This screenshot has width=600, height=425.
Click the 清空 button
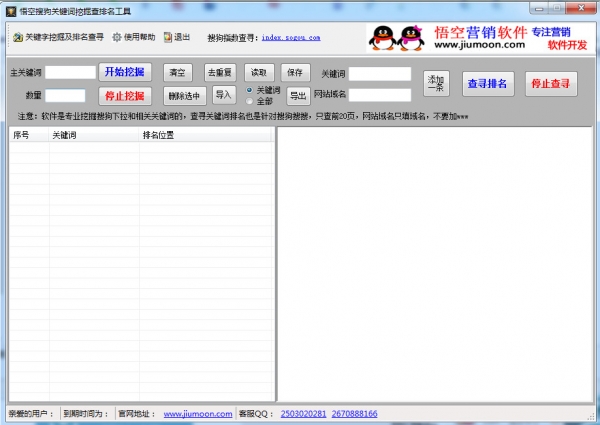178,73
